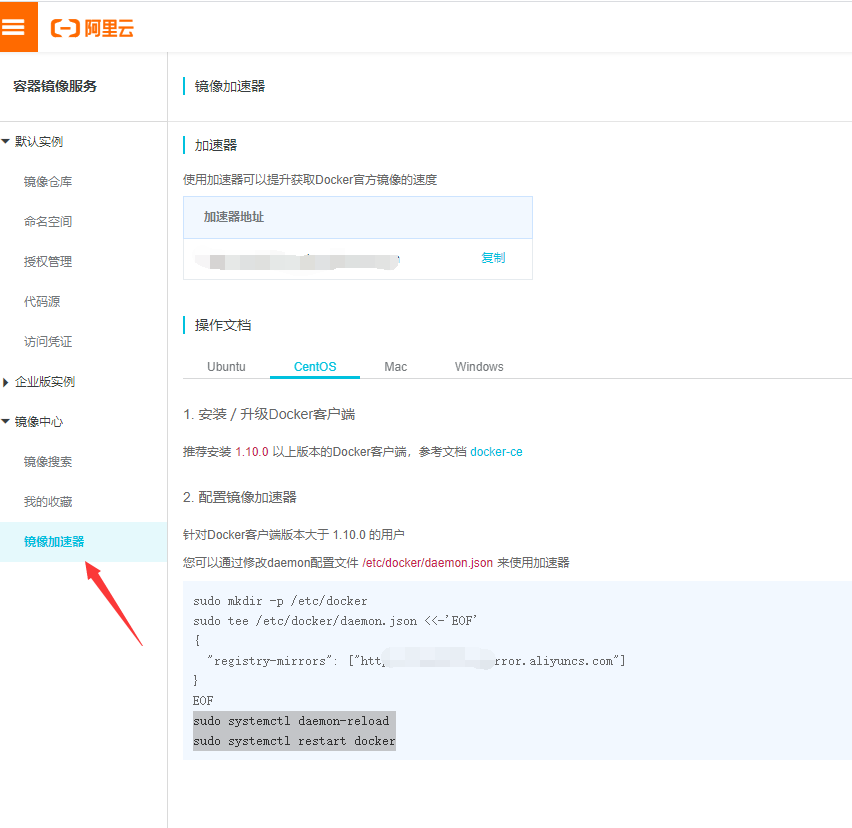Switch to the Ubuntu tab
Viewport: 852px width, 828px height.
coord(226,366)
